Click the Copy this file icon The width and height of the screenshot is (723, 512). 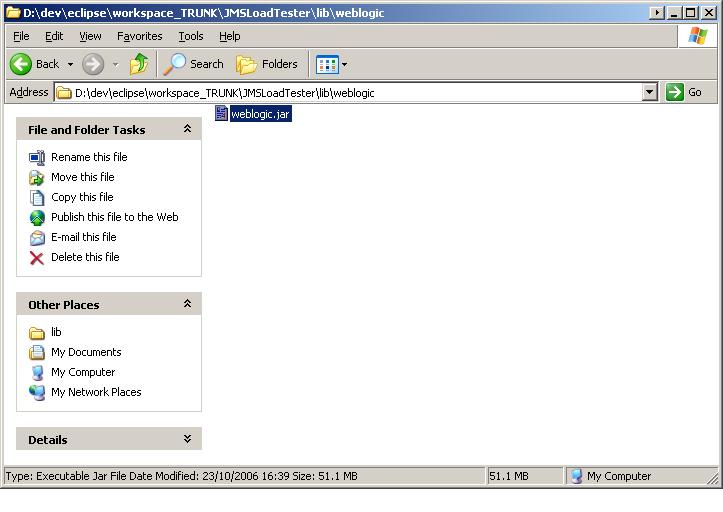coord(37,197)
